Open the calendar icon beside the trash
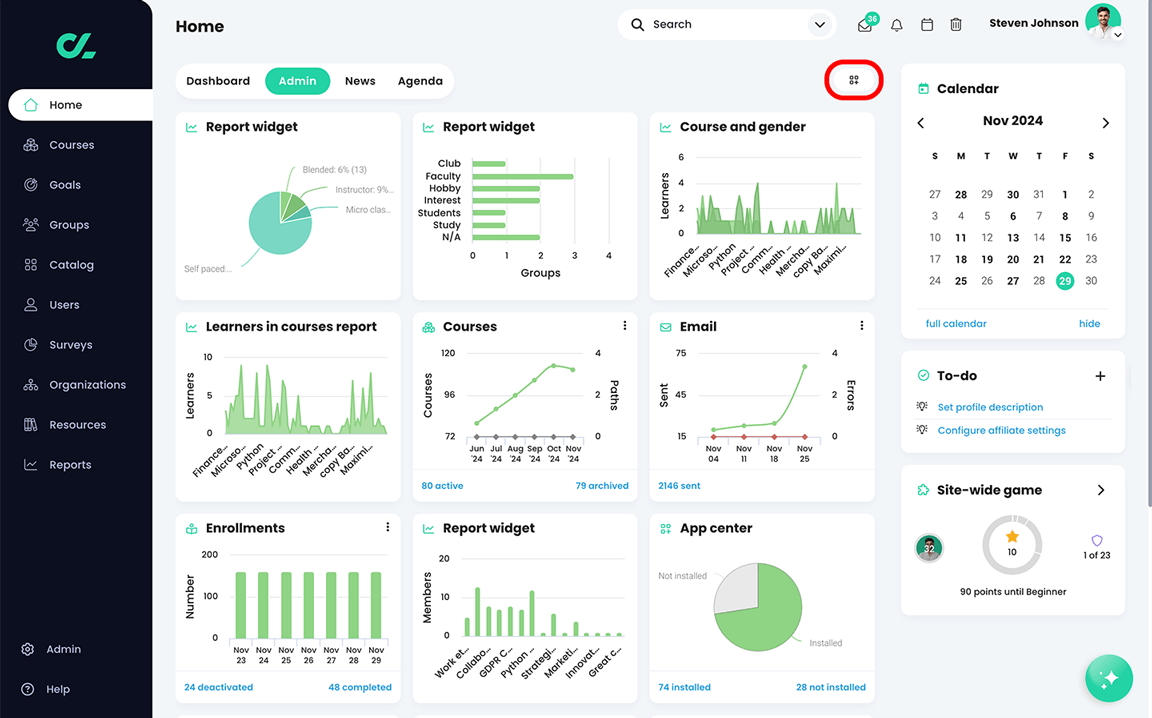1152x718 pixels. [x=926, y=24]
